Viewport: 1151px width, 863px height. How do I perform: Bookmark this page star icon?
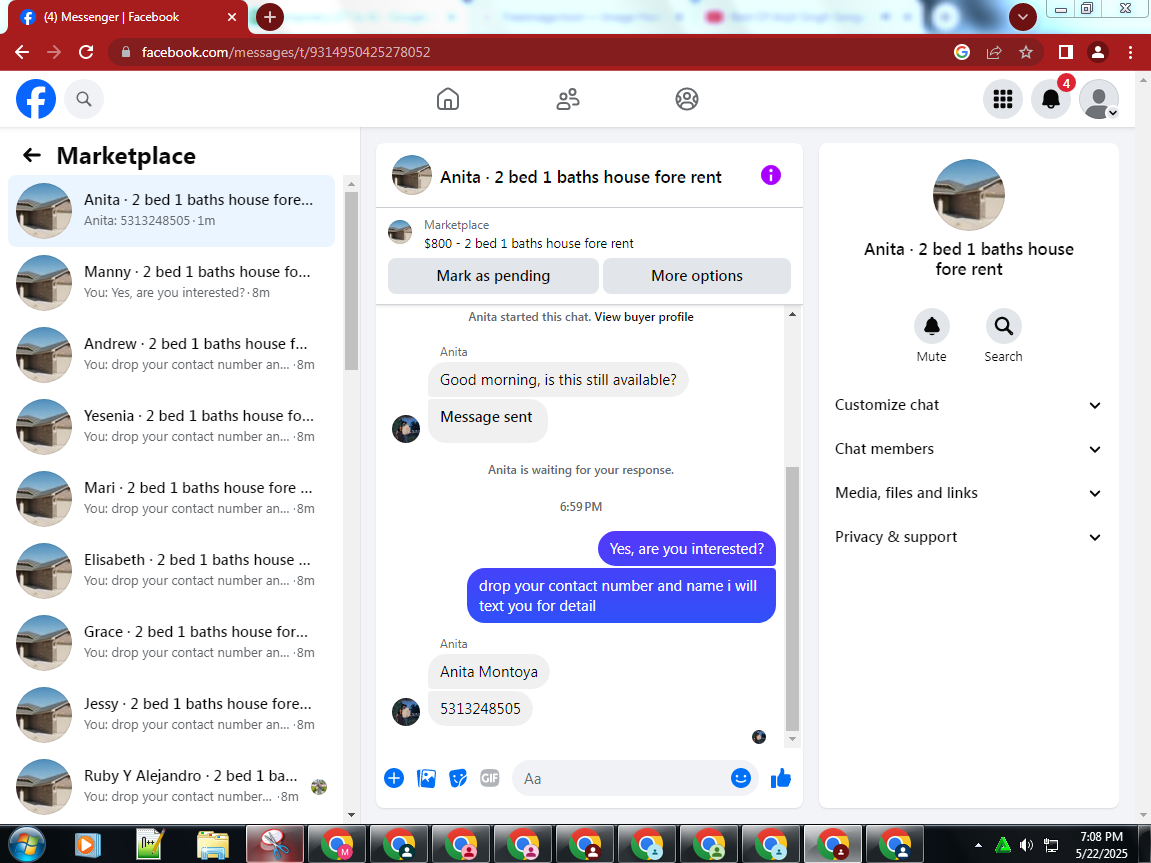(x=1025, y=52)
